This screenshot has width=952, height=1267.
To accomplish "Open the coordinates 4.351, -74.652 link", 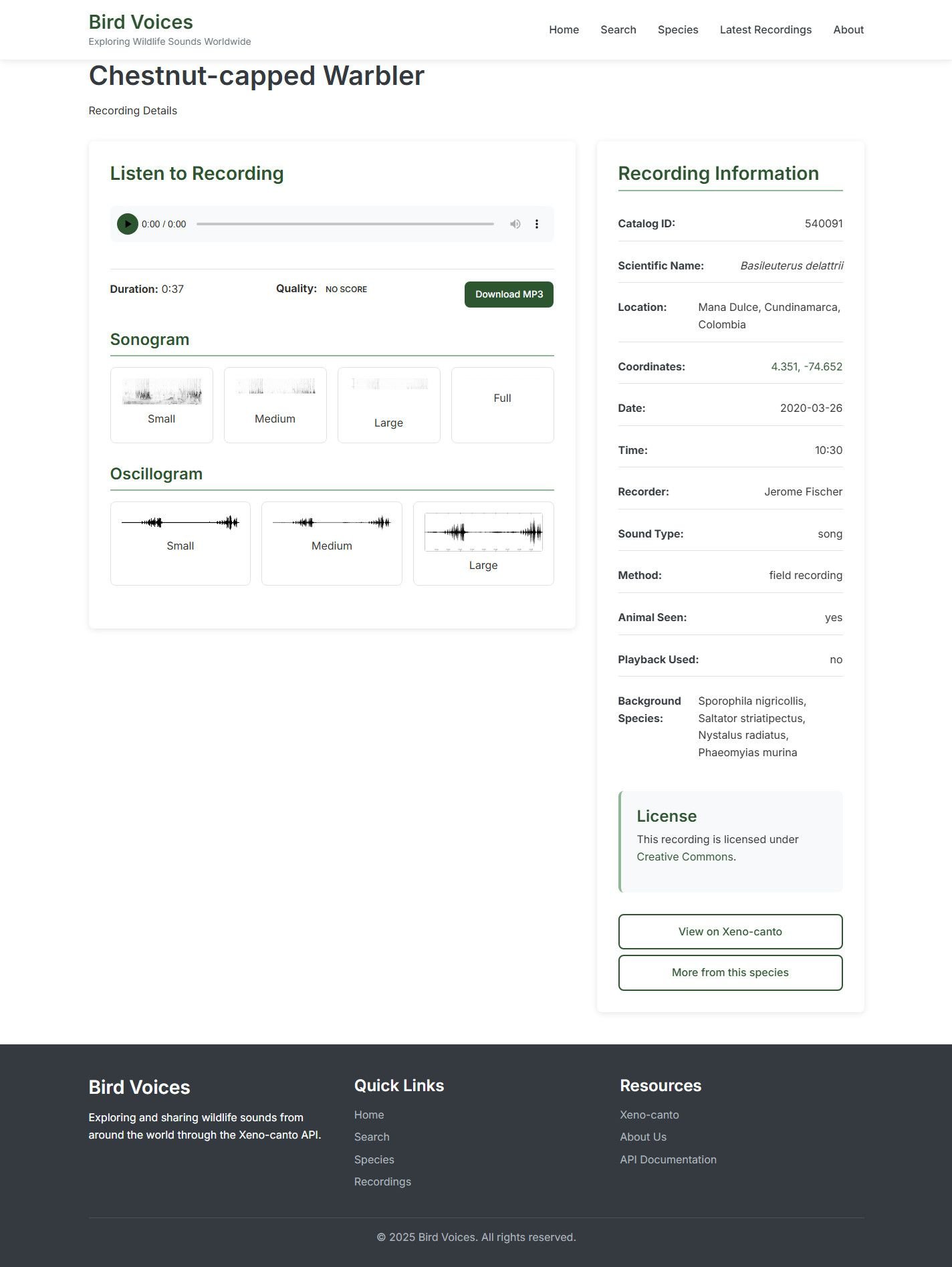I will click(x=806, y=366).
